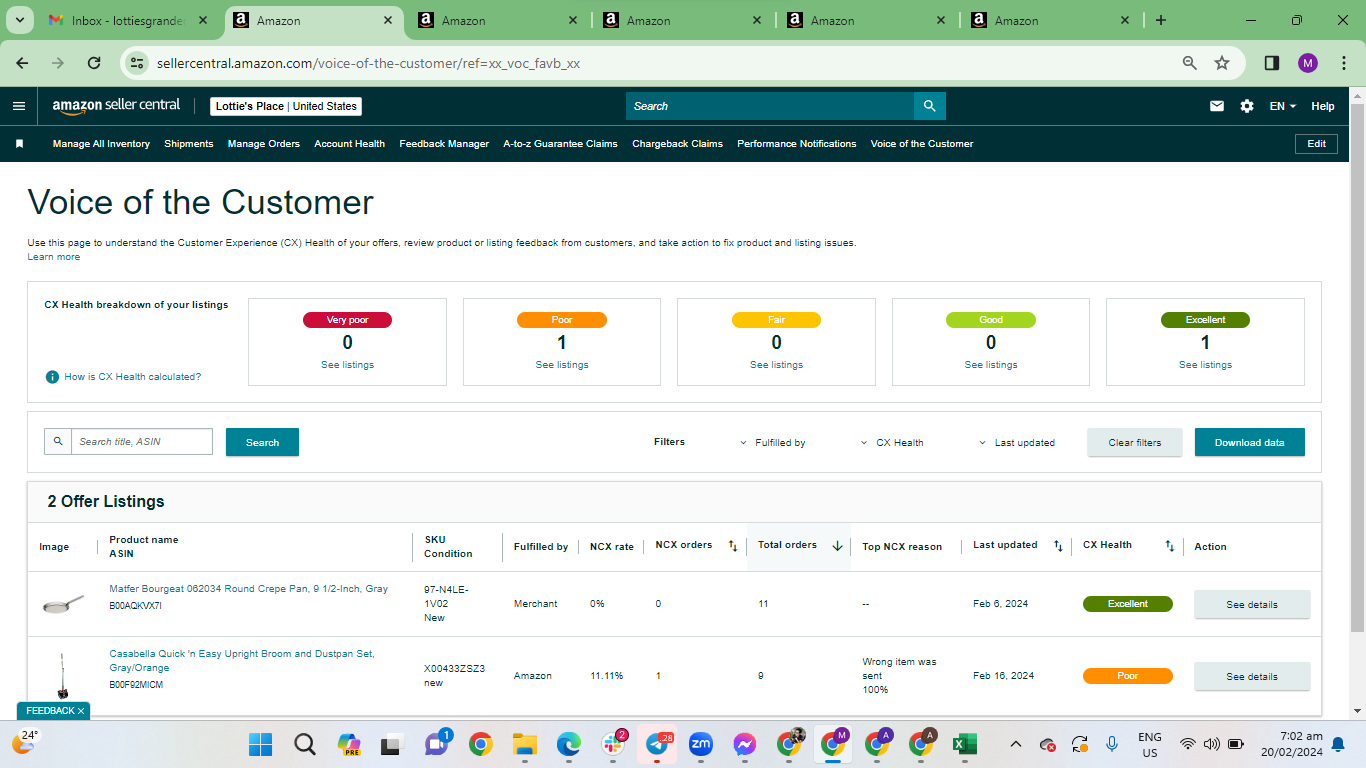See details for Matfer Bourgeat Crepe Pan
The image size is (1366, 768).
coord(1252,604)
